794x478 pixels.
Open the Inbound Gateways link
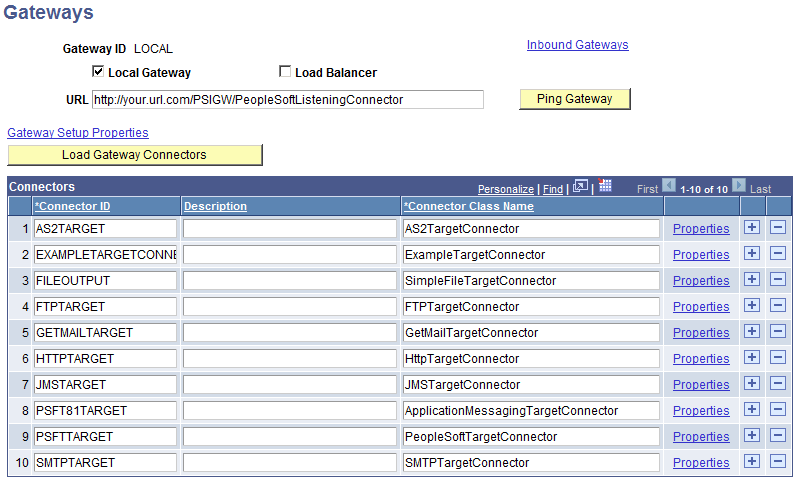[x=578, y=45]
